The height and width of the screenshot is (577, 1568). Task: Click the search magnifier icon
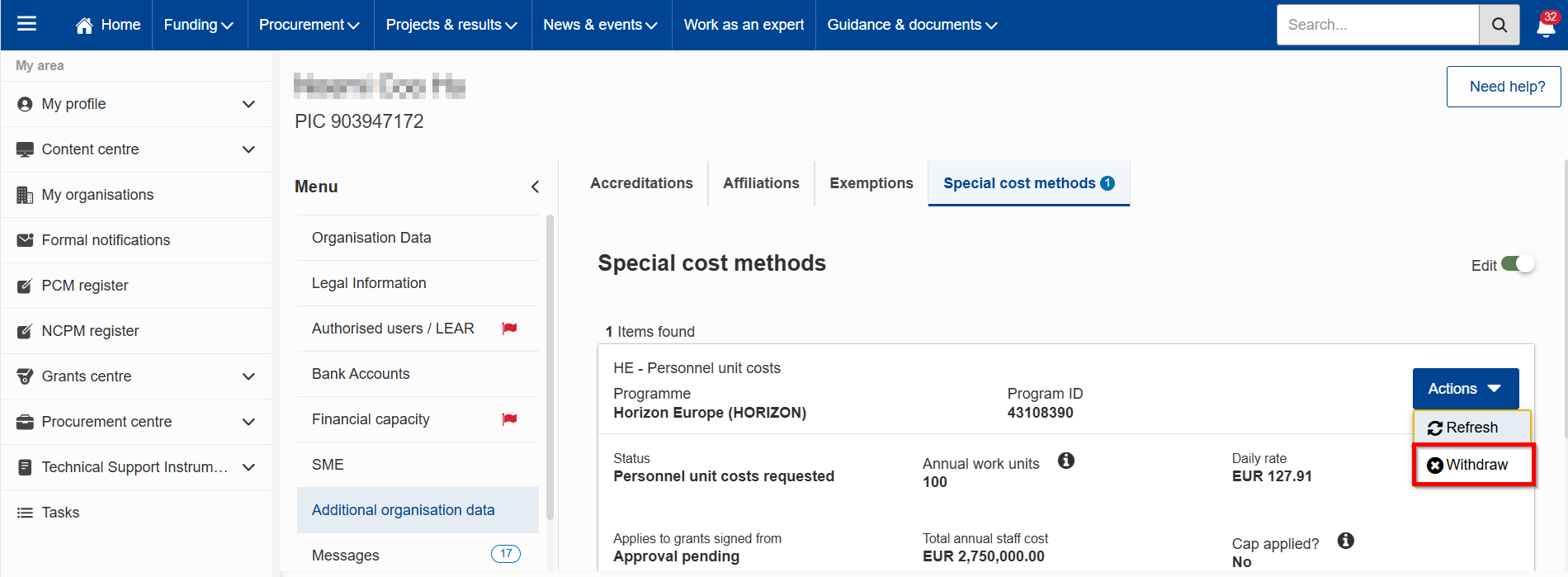1499,25
